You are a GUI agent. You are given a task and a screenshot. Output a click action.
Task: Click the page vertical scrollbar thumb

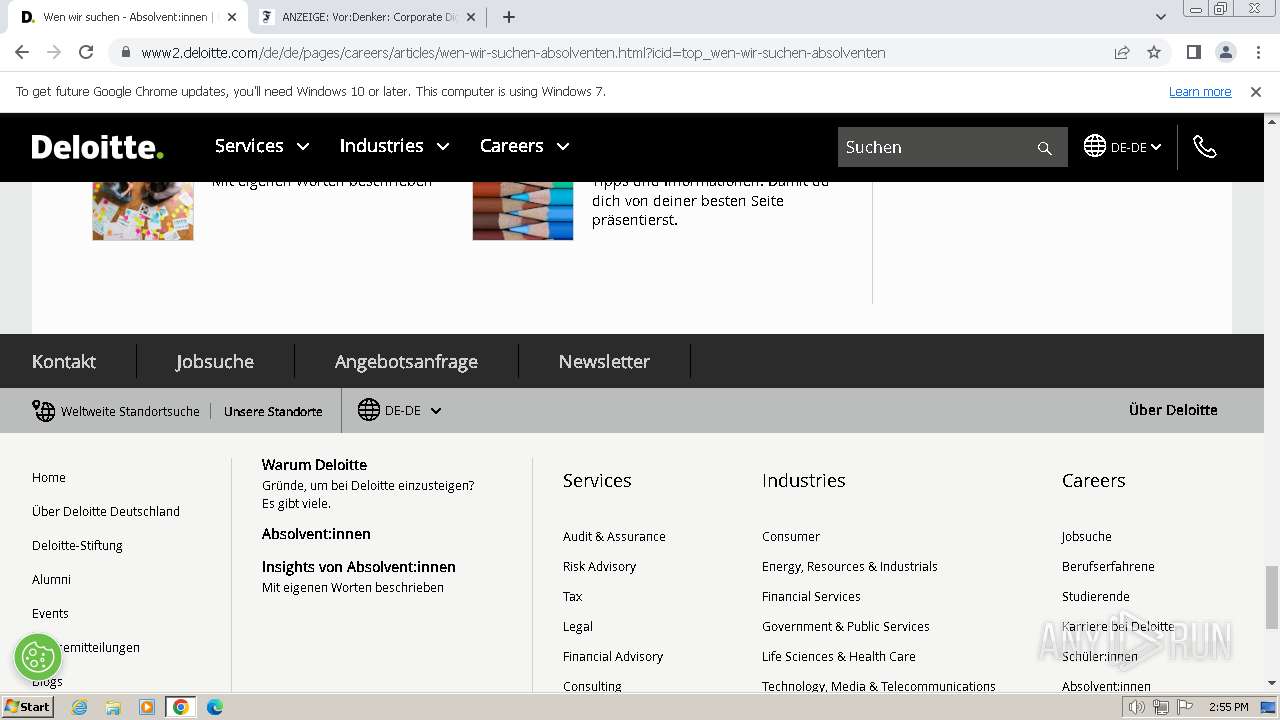[1272, 597]
